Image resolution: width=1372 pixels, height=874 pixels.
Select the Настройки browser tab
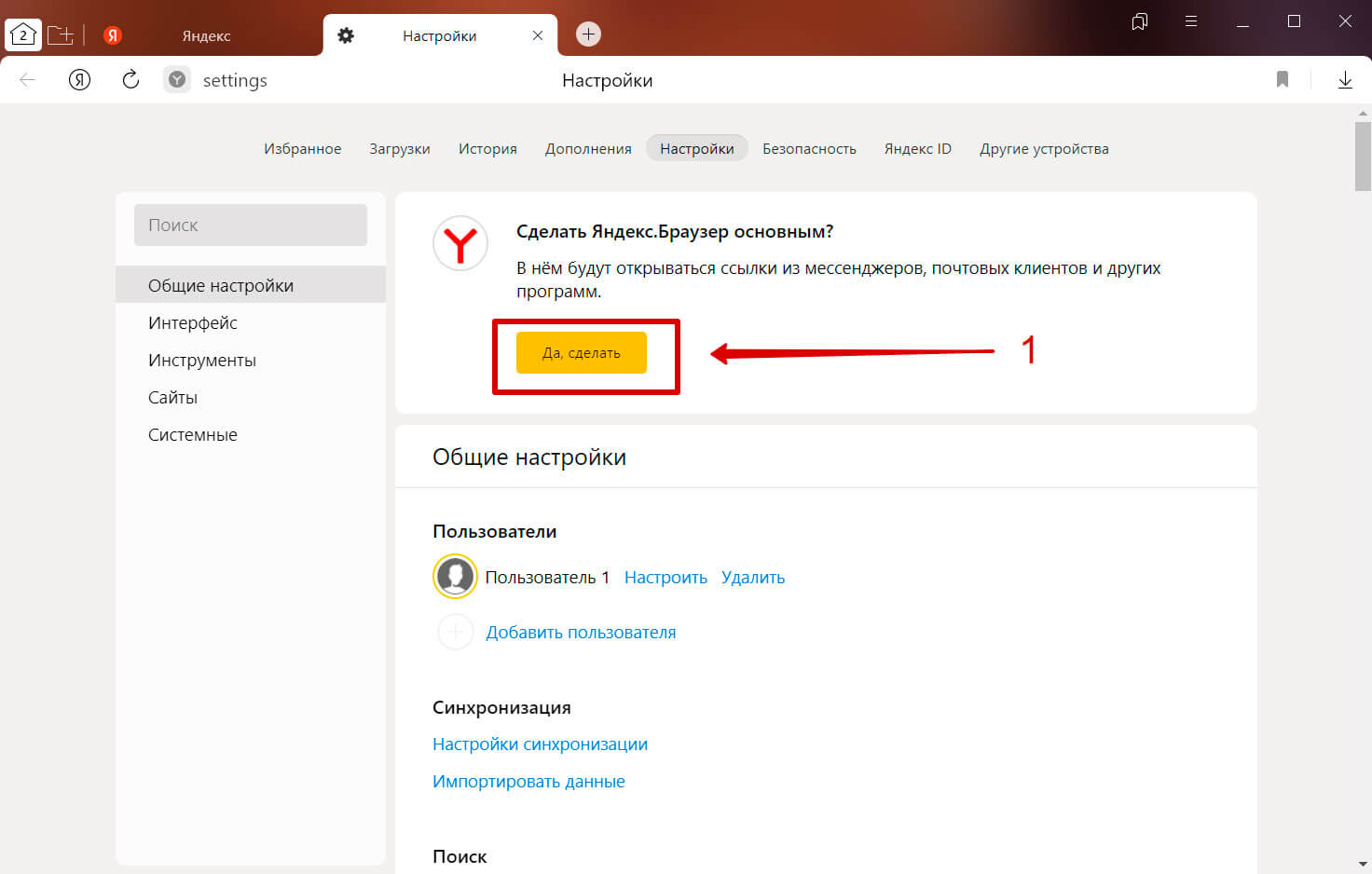tap(439, 35)
